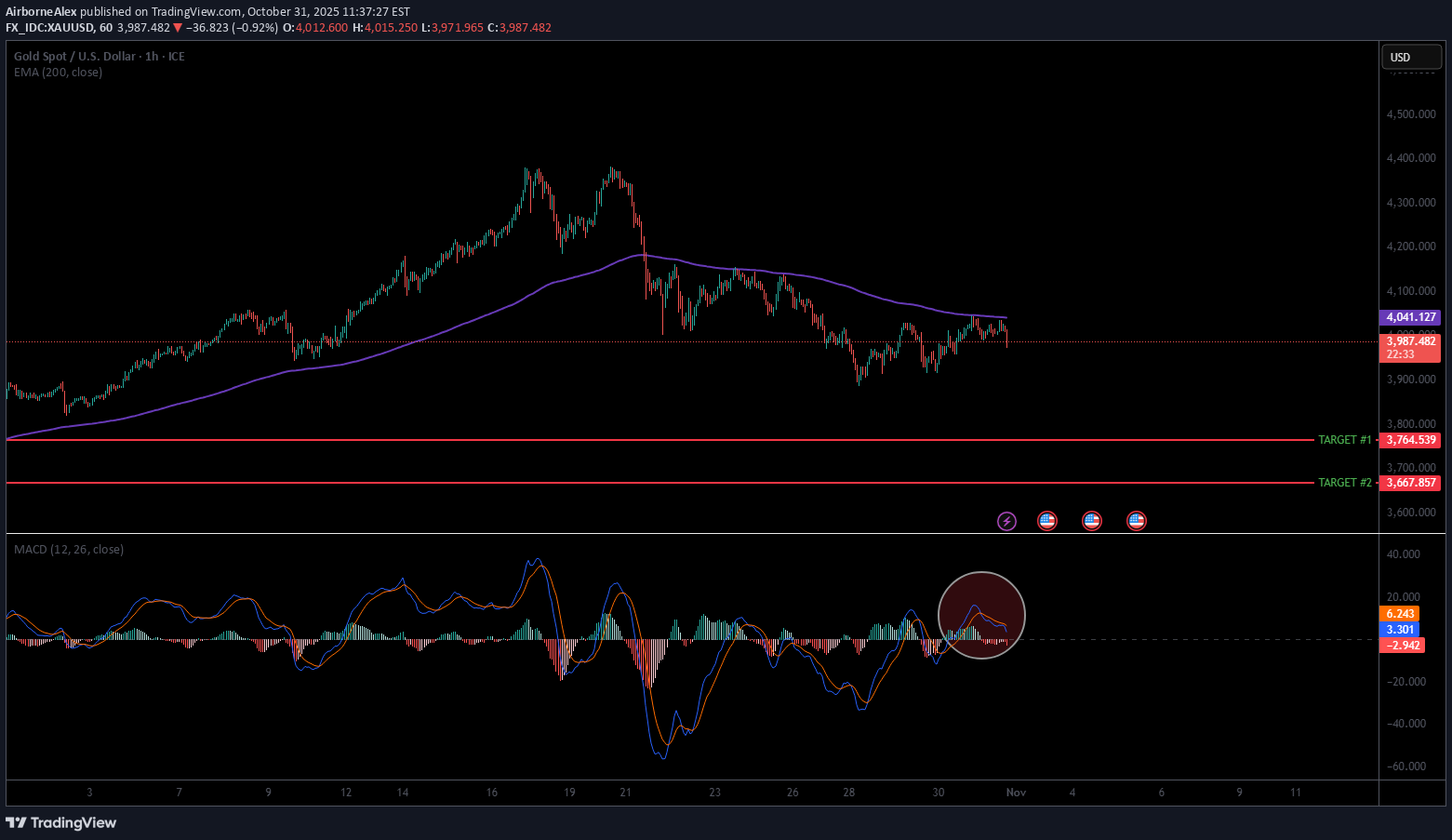
Task: Click the MACD (12, 26, close) indicator legend
Action: point(69,550)
